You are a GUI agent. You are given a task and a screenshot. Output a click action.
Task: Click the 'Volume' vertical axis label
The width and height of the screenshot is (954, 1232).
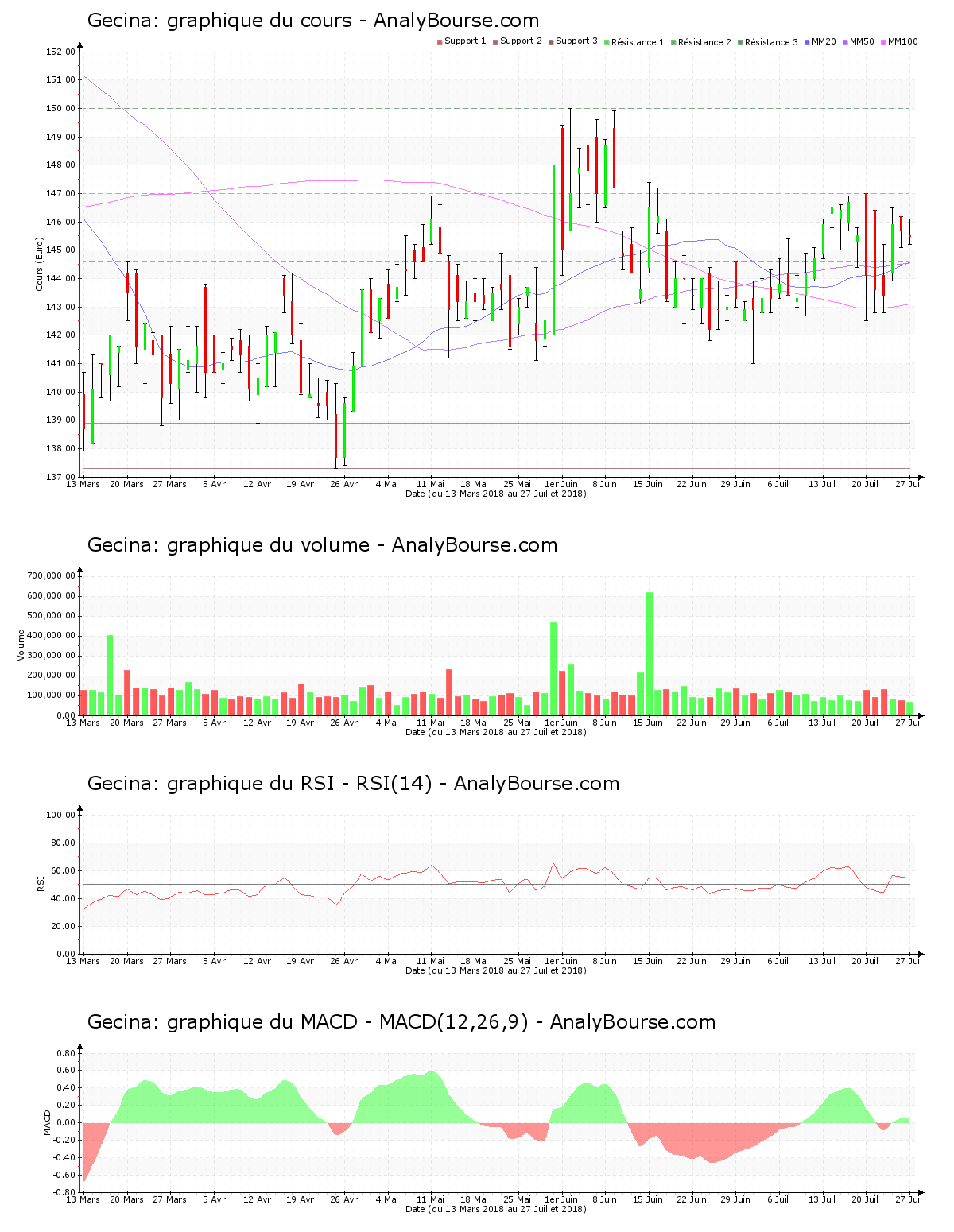pyautogui.click(x=21, y=645)
